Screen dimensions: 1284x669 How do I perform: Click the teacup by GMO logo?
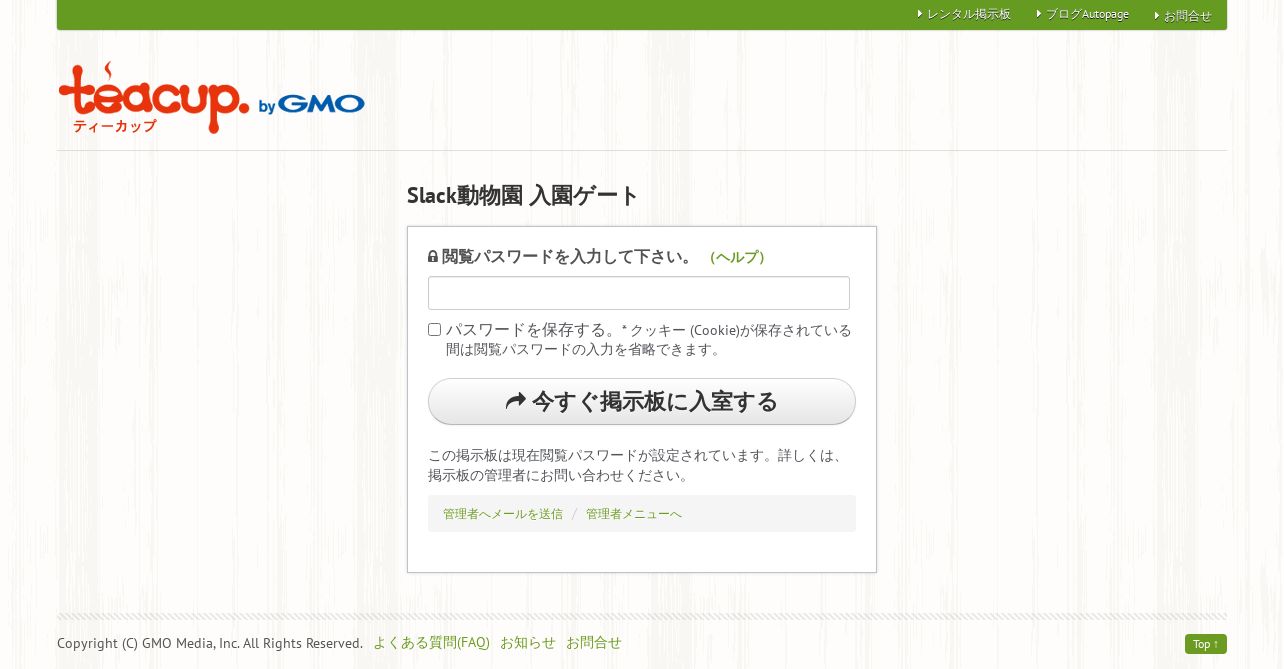[212, 98]
